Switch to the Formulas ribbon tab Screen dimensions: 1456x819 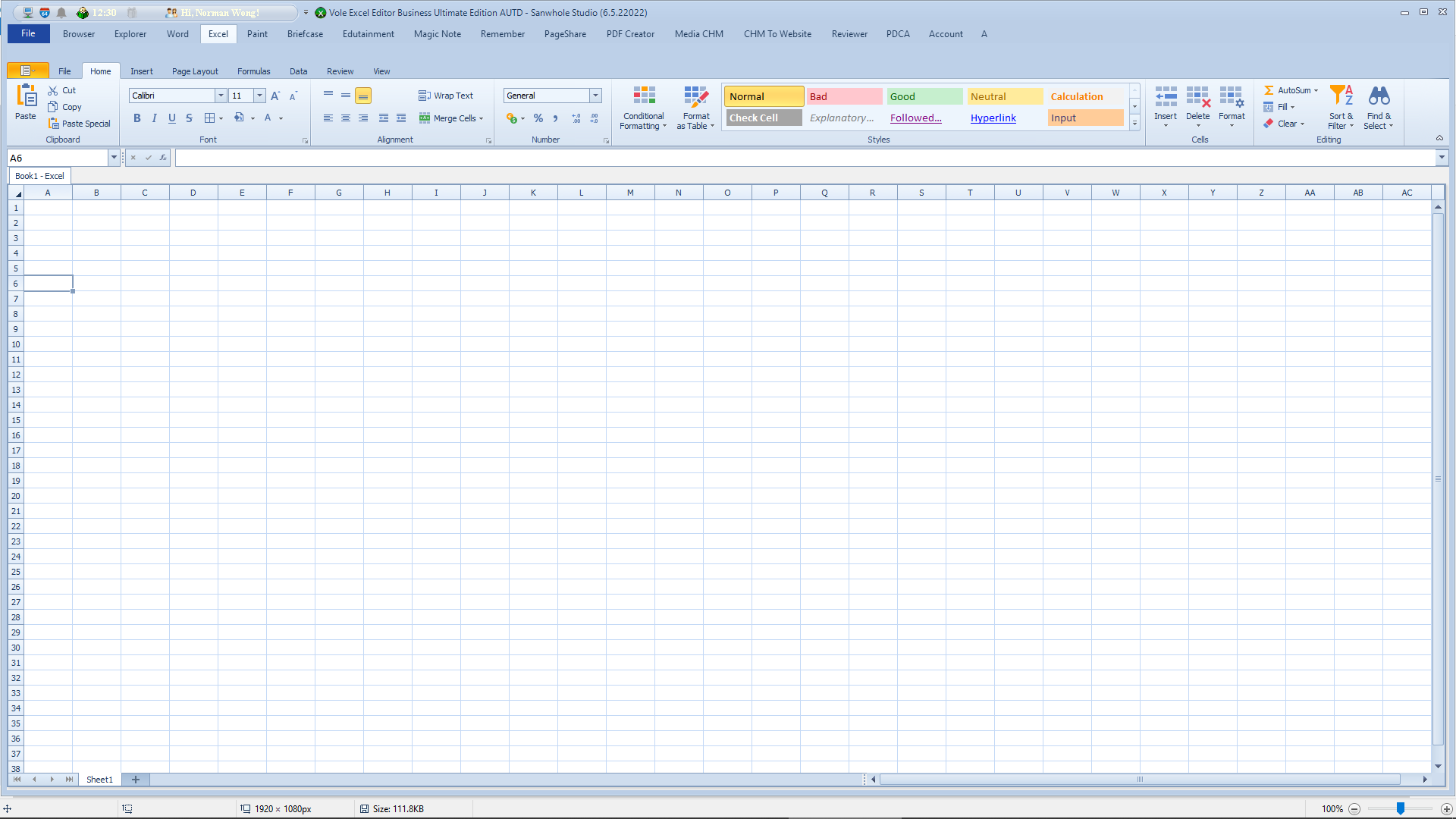point(253,71)
